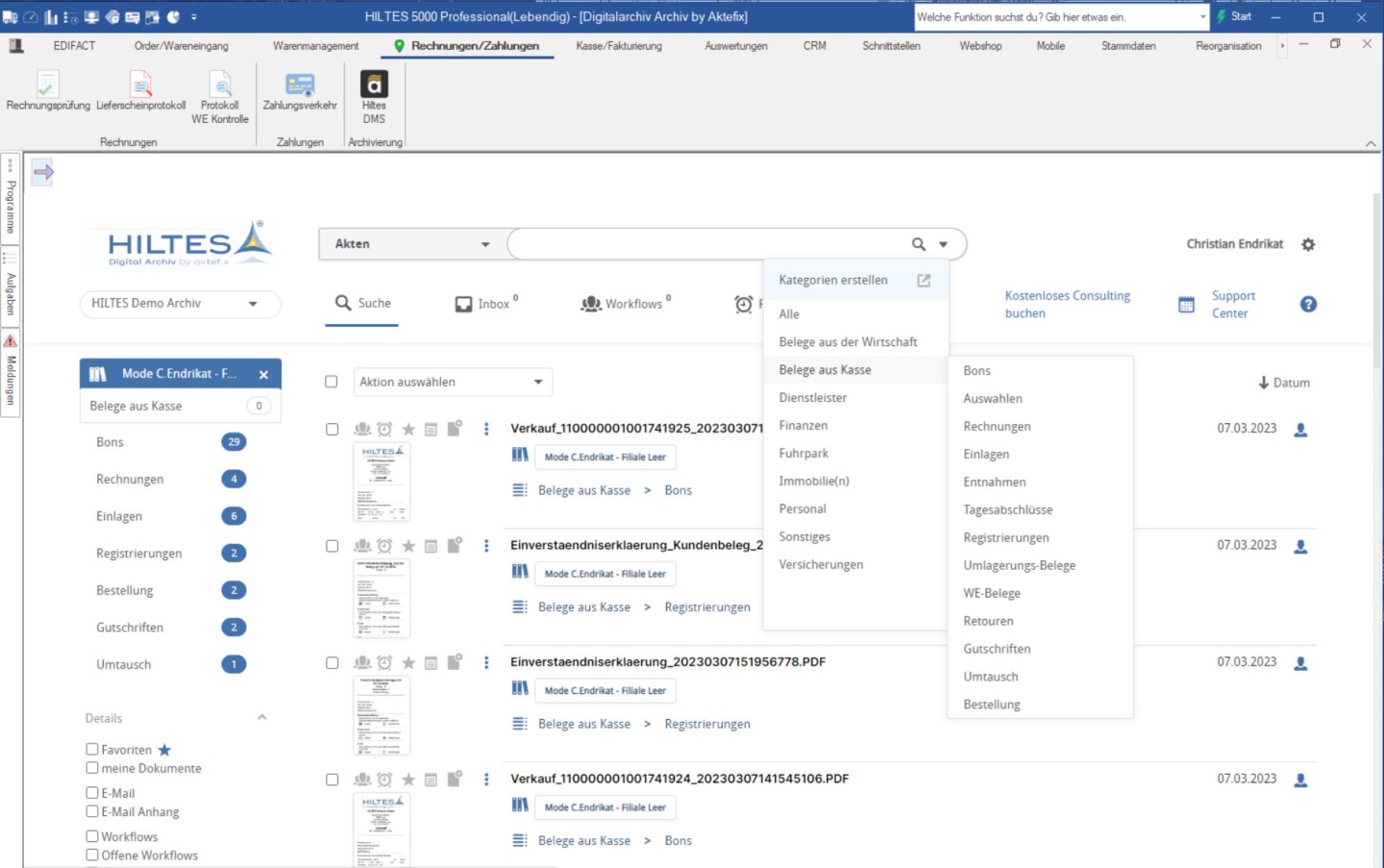The height and width of the screenshot is (868, 1384).
Task: Open the Support Center link
Action: click(1232, 304)
